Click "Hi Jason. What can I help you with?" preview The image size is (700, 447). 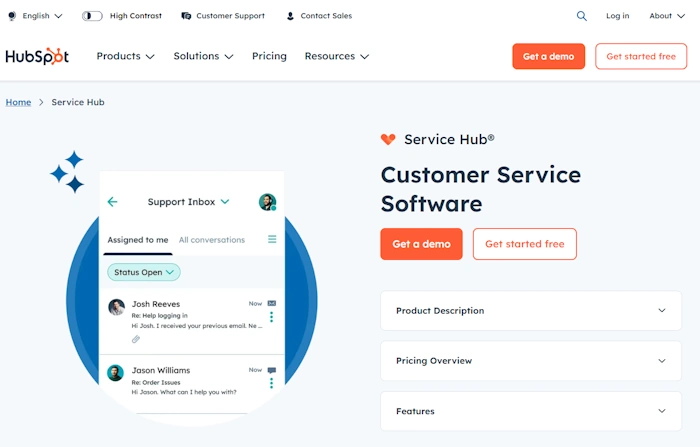184,393
